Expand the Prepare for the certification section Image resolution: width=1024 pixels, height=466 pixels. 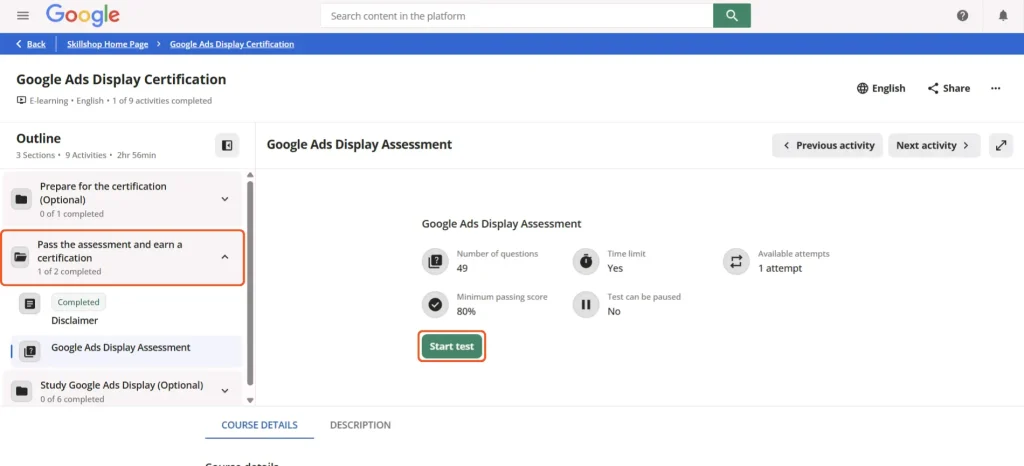click(x=225, y=199)
